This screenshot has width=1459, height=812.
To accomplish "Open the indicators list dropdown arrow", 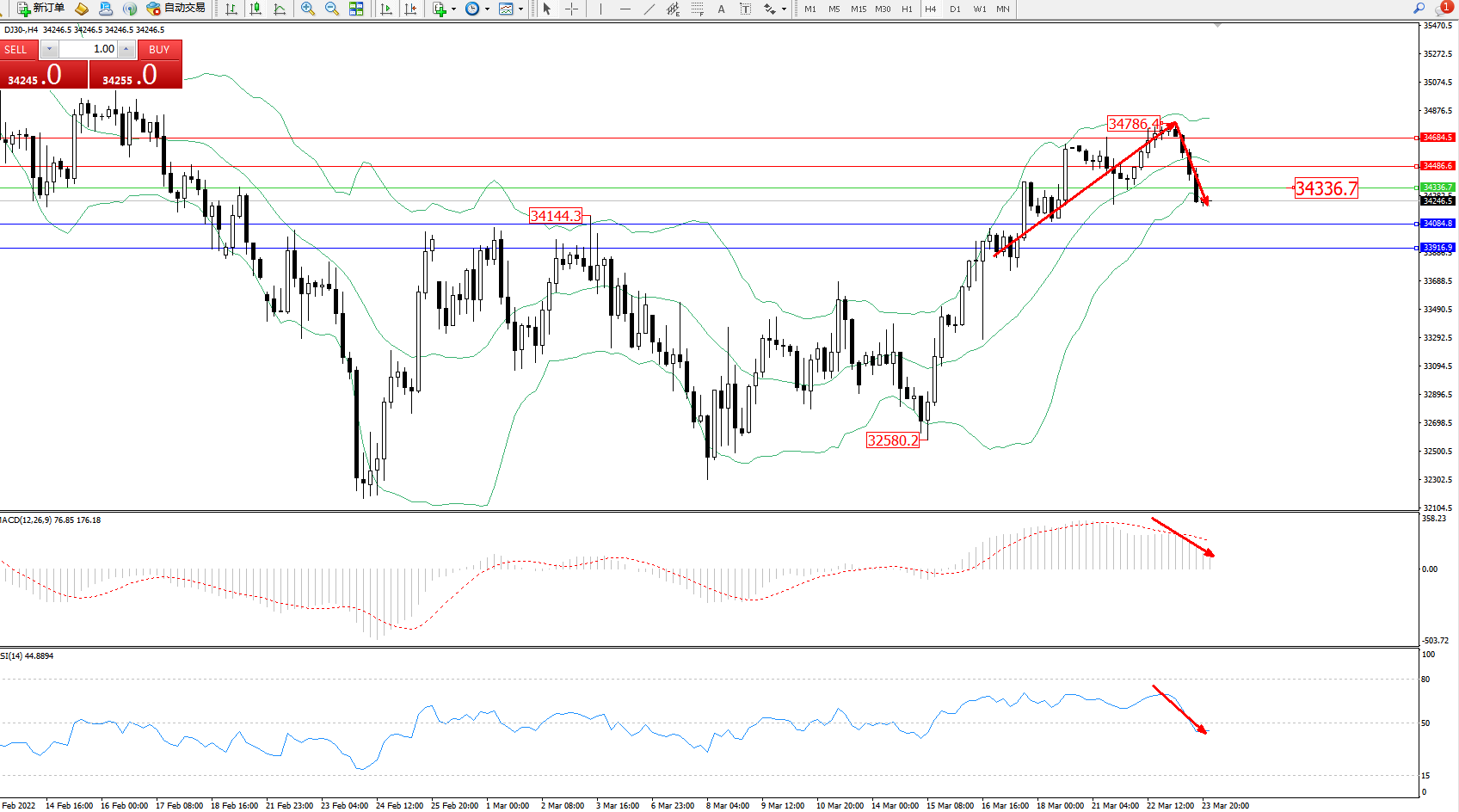I will pyautogui.click(x=453, y=9).
